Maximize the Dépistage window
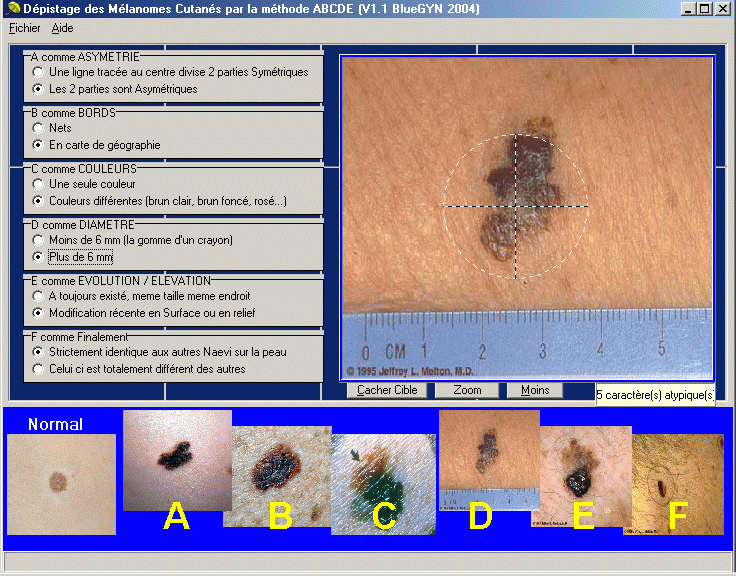Screen dimensions: 736x576 705,8
